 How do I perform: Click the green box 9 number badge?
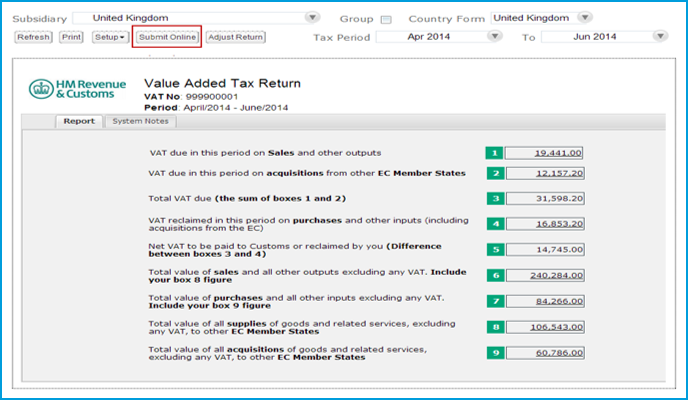coord(494,352)
